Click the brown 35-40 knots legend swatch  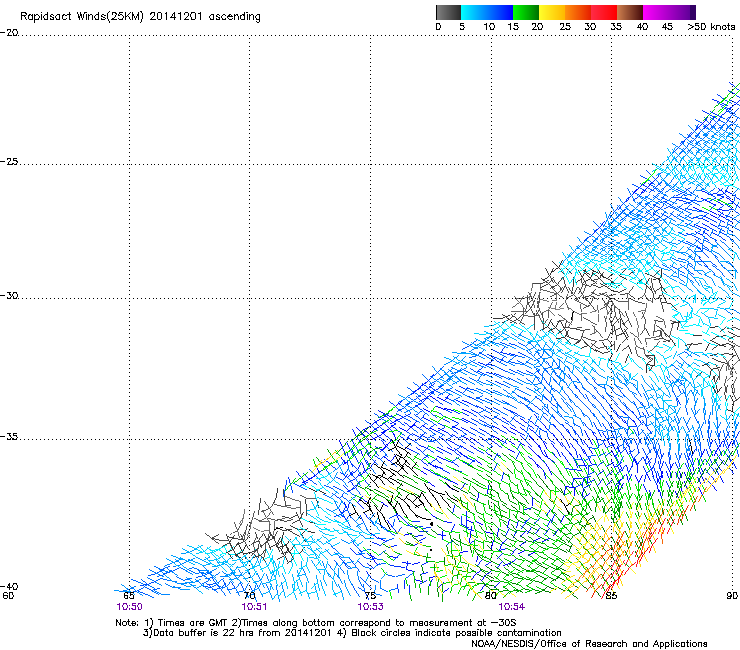pyautogui.click(x=630, y=12)
